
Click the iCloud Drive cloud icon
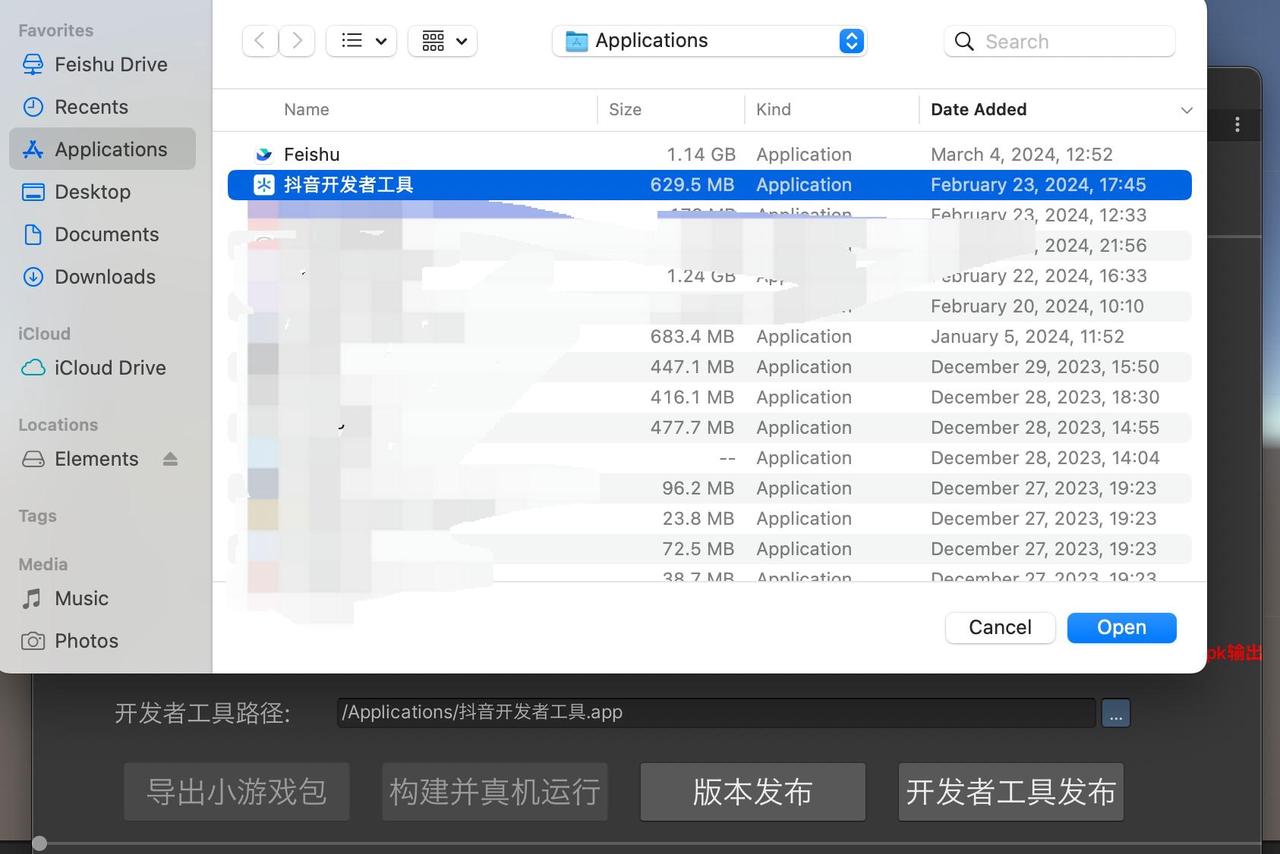click(x=33, y=368)
